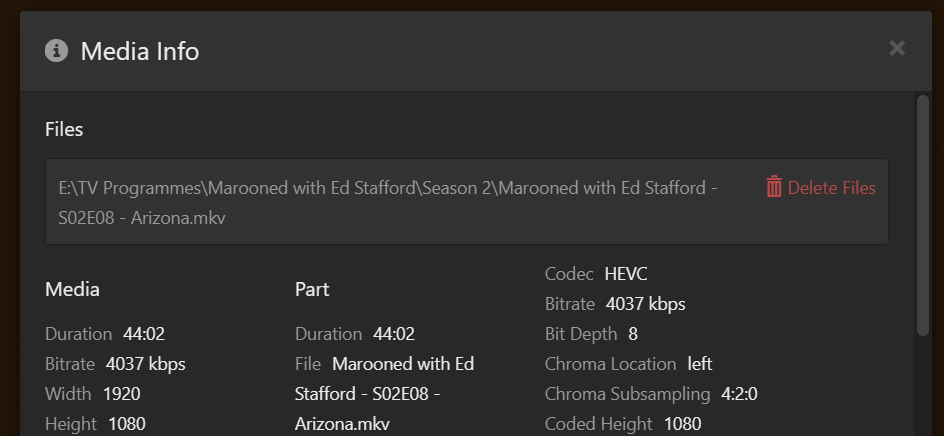Screen dimensions: 944x436
Task: Click the Part column heading
Action: [x=312, y=290]
